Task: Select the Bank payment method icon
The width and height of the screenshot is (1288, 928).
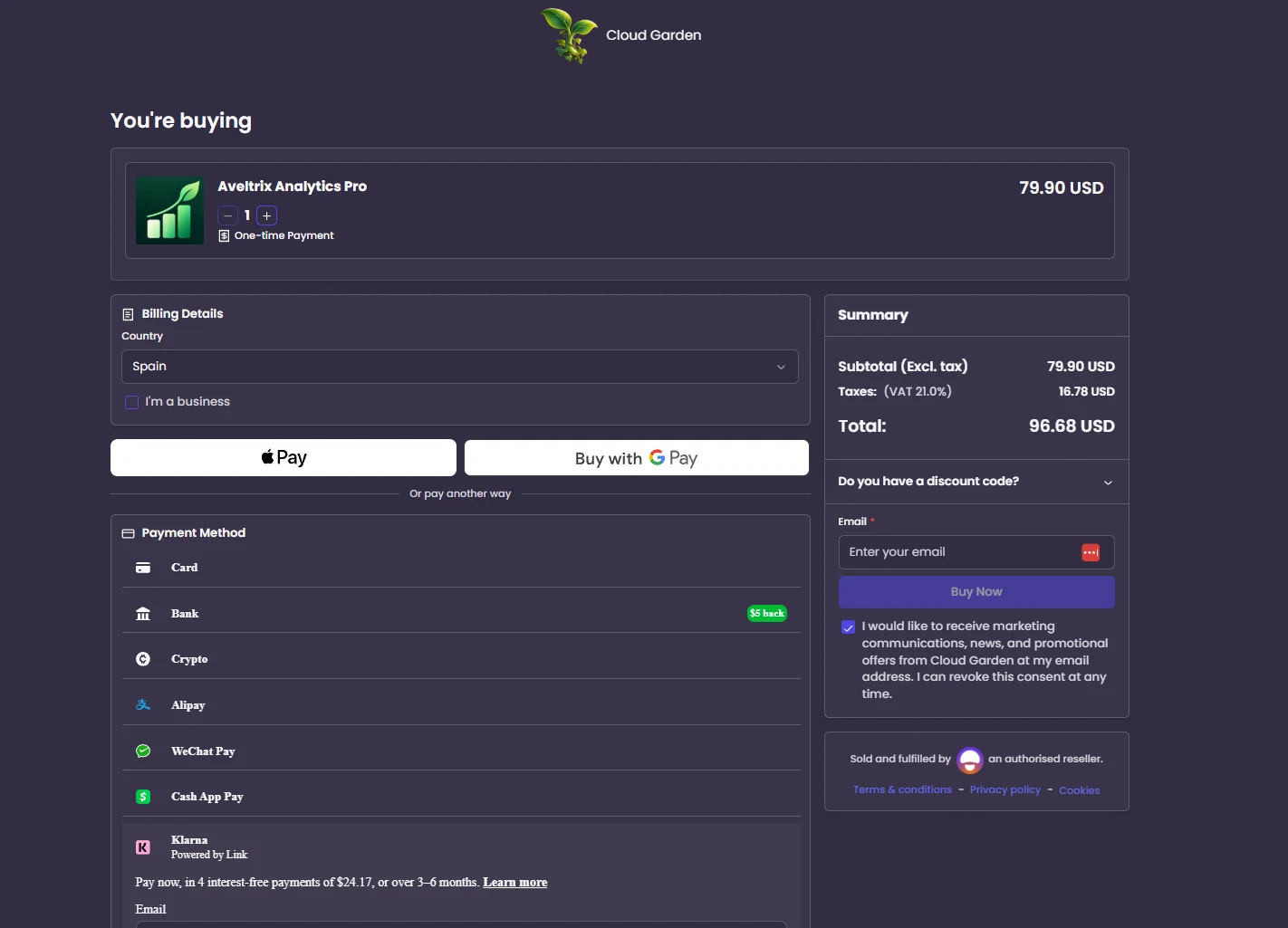Action: (x=143, y=614)
